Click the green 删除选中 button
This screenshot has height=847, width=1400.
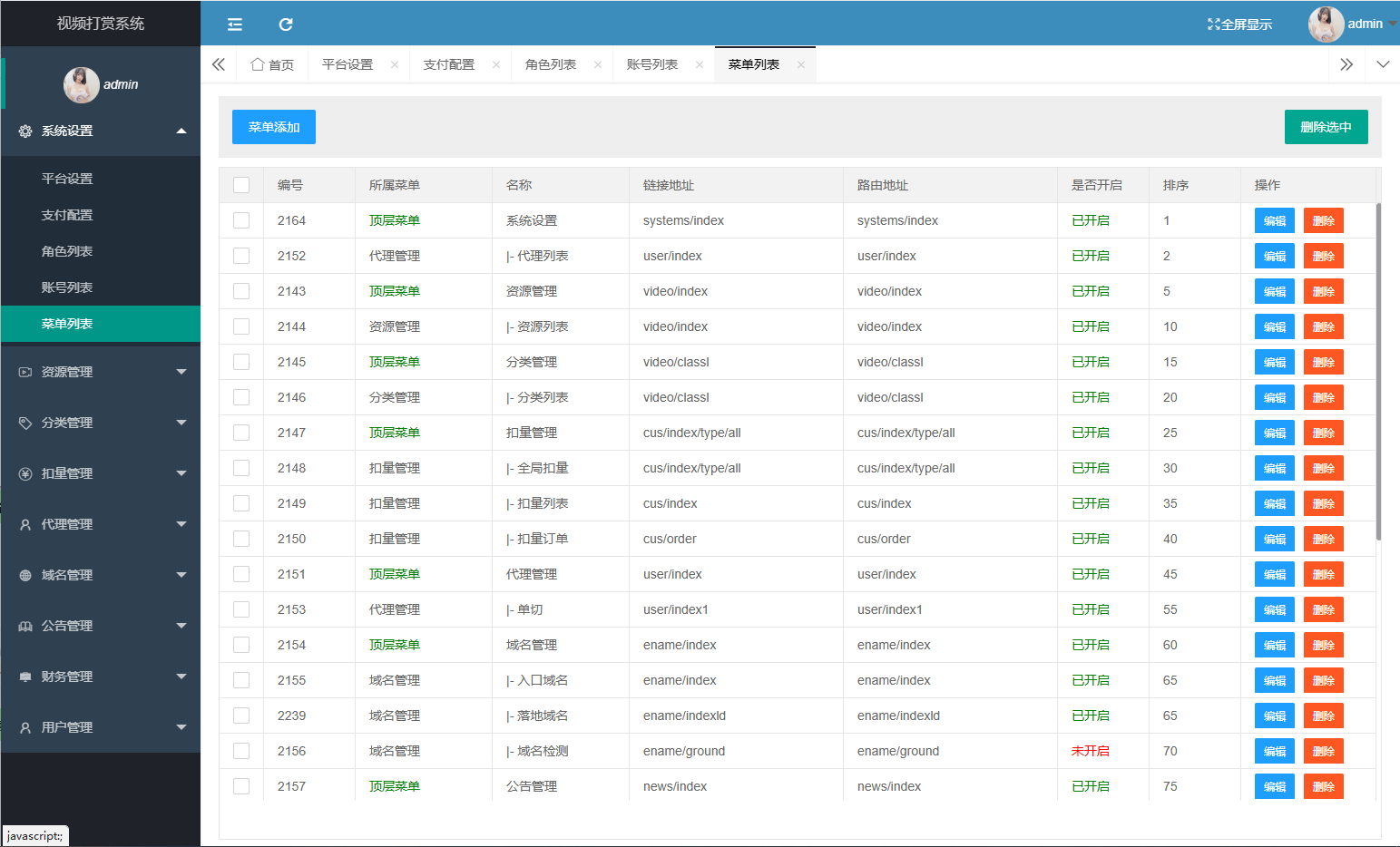point(1326,127)
